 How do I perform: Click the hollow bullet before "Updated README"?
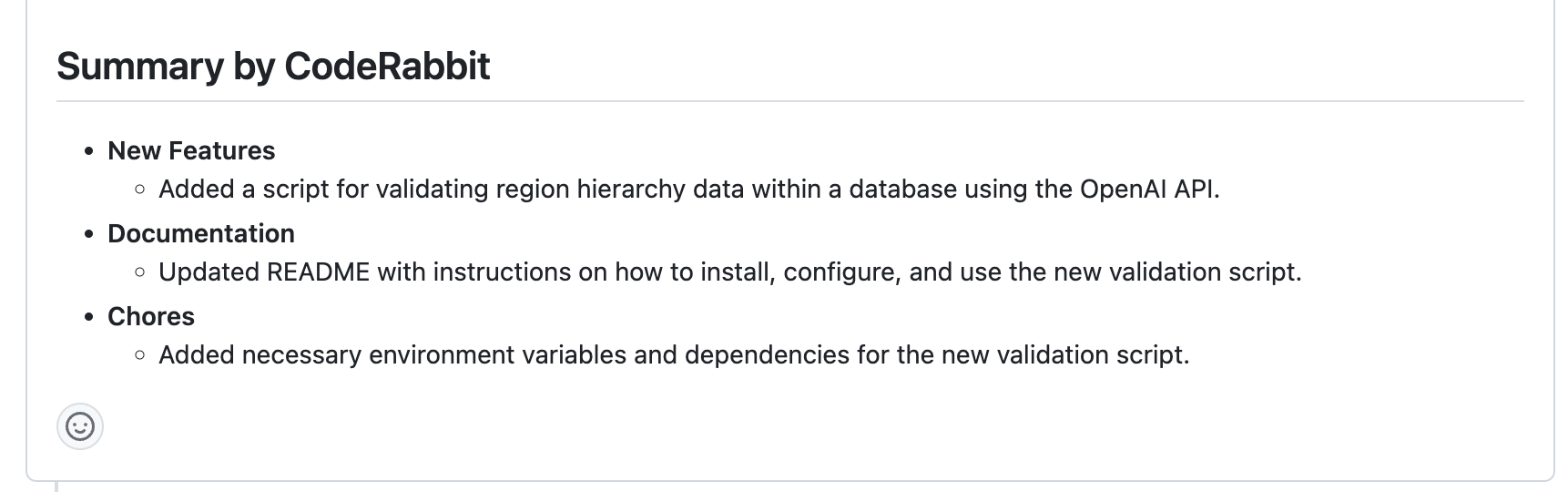point(139,272)
